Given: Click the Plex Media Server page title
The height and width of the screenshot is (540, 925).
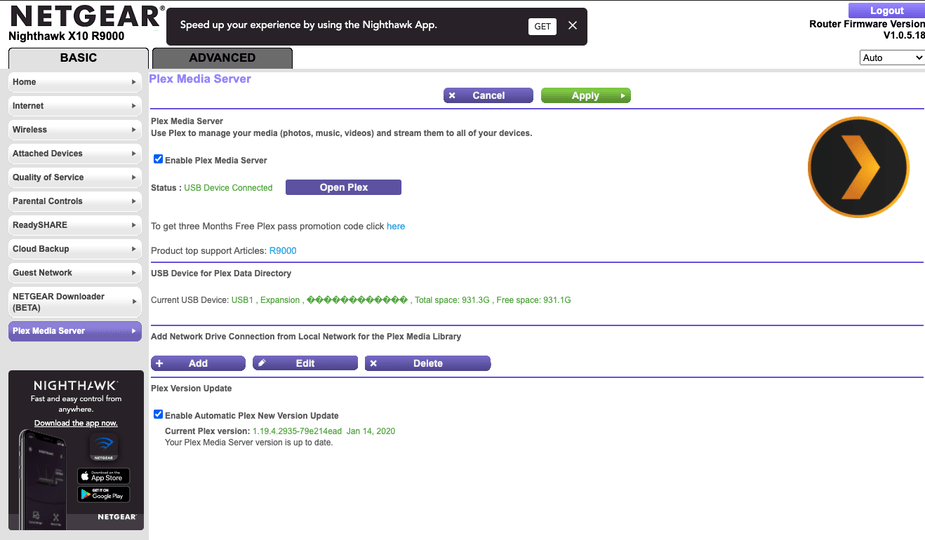Looking at the screenshot, I should [x=200, y=79].
